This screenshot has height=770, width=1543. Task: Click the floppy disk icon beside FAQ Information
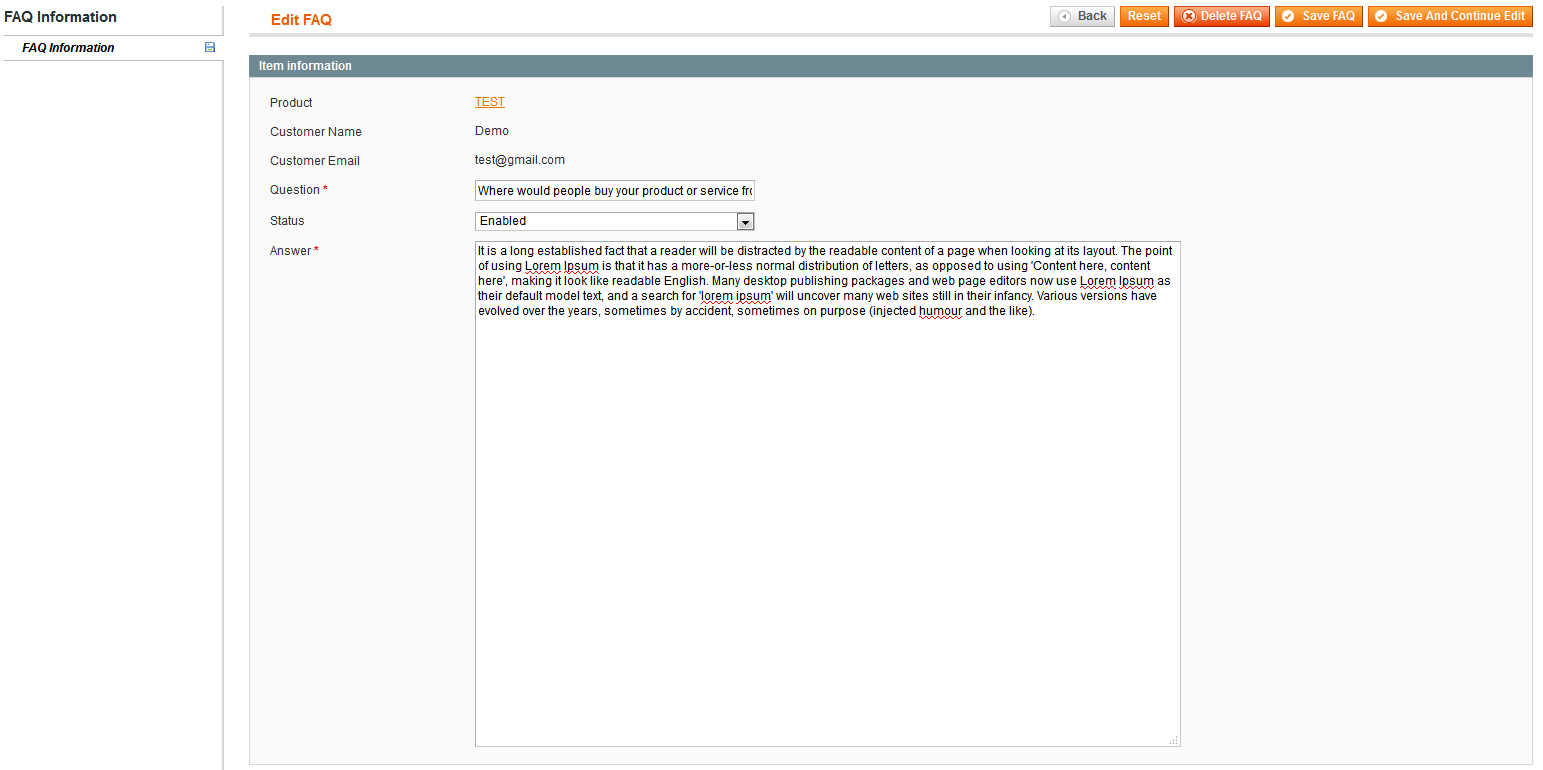pyautogui.click(x=210, y=47)
